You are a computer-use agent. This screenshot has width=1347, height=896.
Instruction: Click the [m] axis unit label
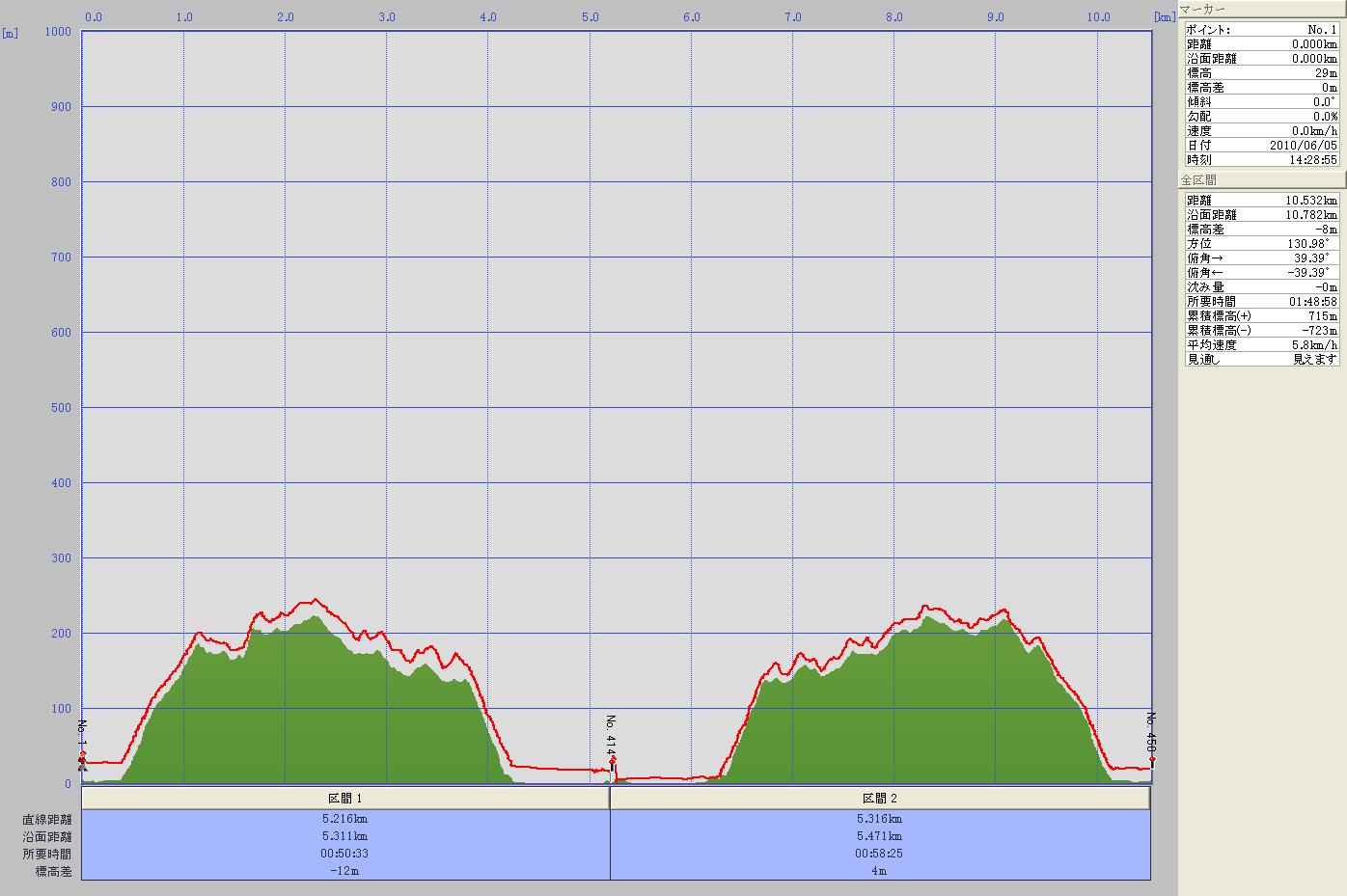pos(11,33)
